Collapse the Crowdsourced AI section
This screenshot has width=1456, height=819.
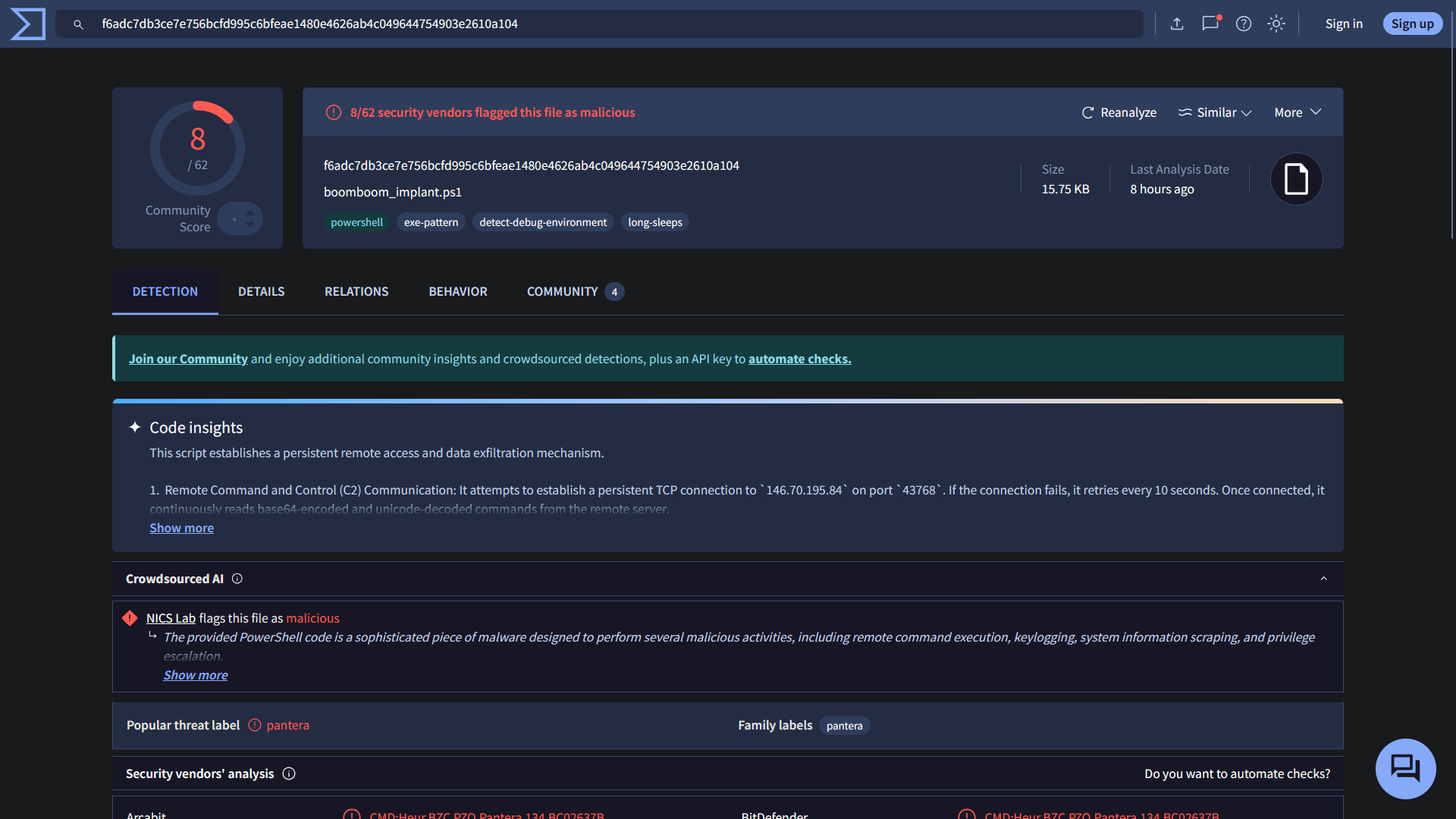click(1323, 579)
